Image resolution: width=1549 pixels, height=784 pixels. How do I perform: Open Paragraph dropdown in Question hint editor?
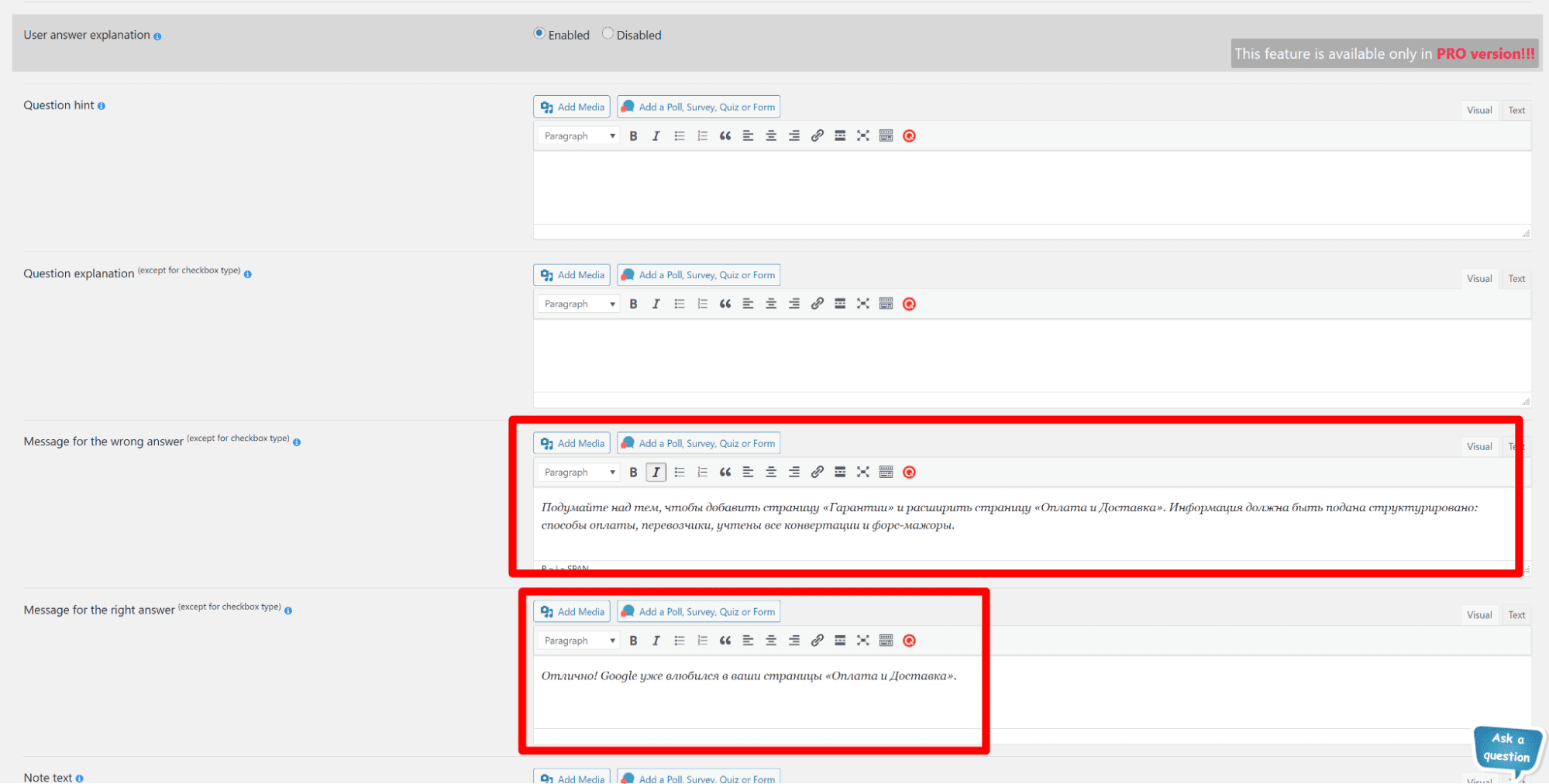[x=579, y=136]
